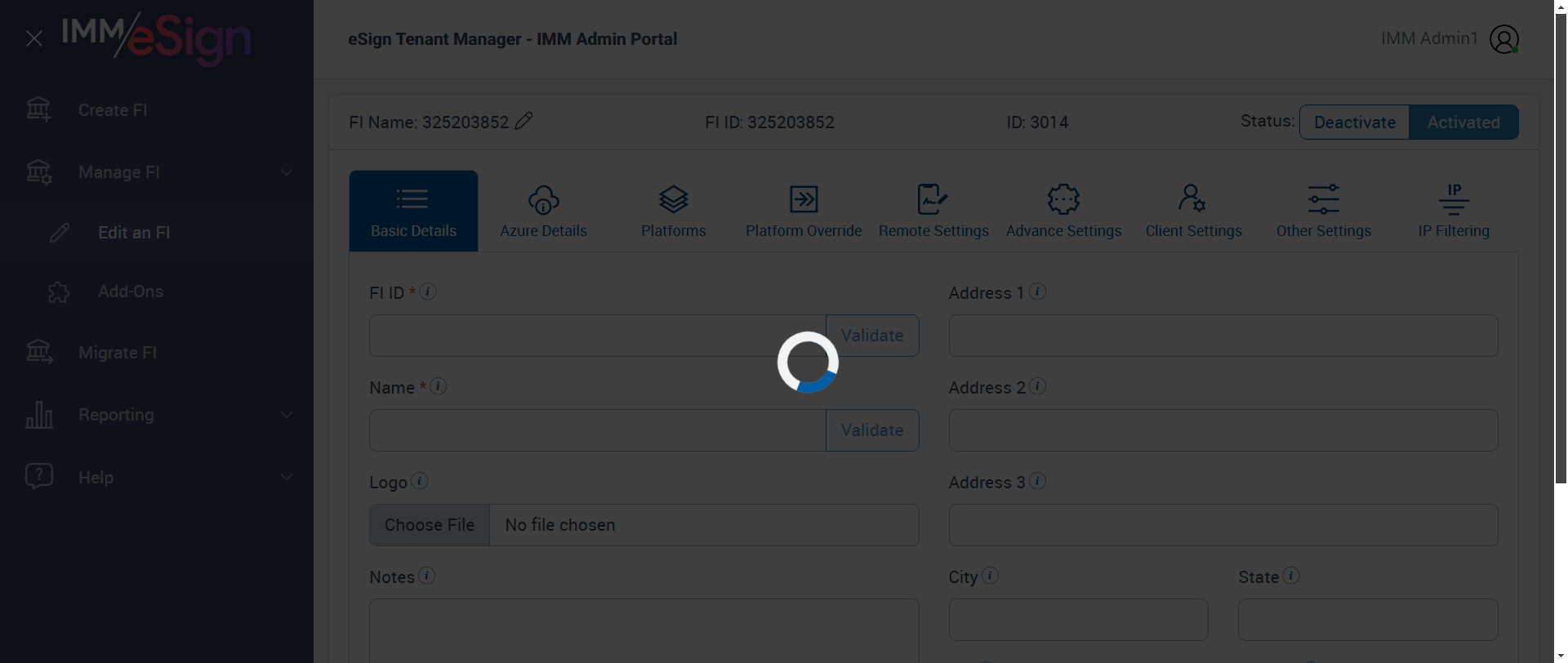Switch to the Platforms tab
Viewport: 1568px width, 663px height.
pyautogui.click(x=674, y=211)
